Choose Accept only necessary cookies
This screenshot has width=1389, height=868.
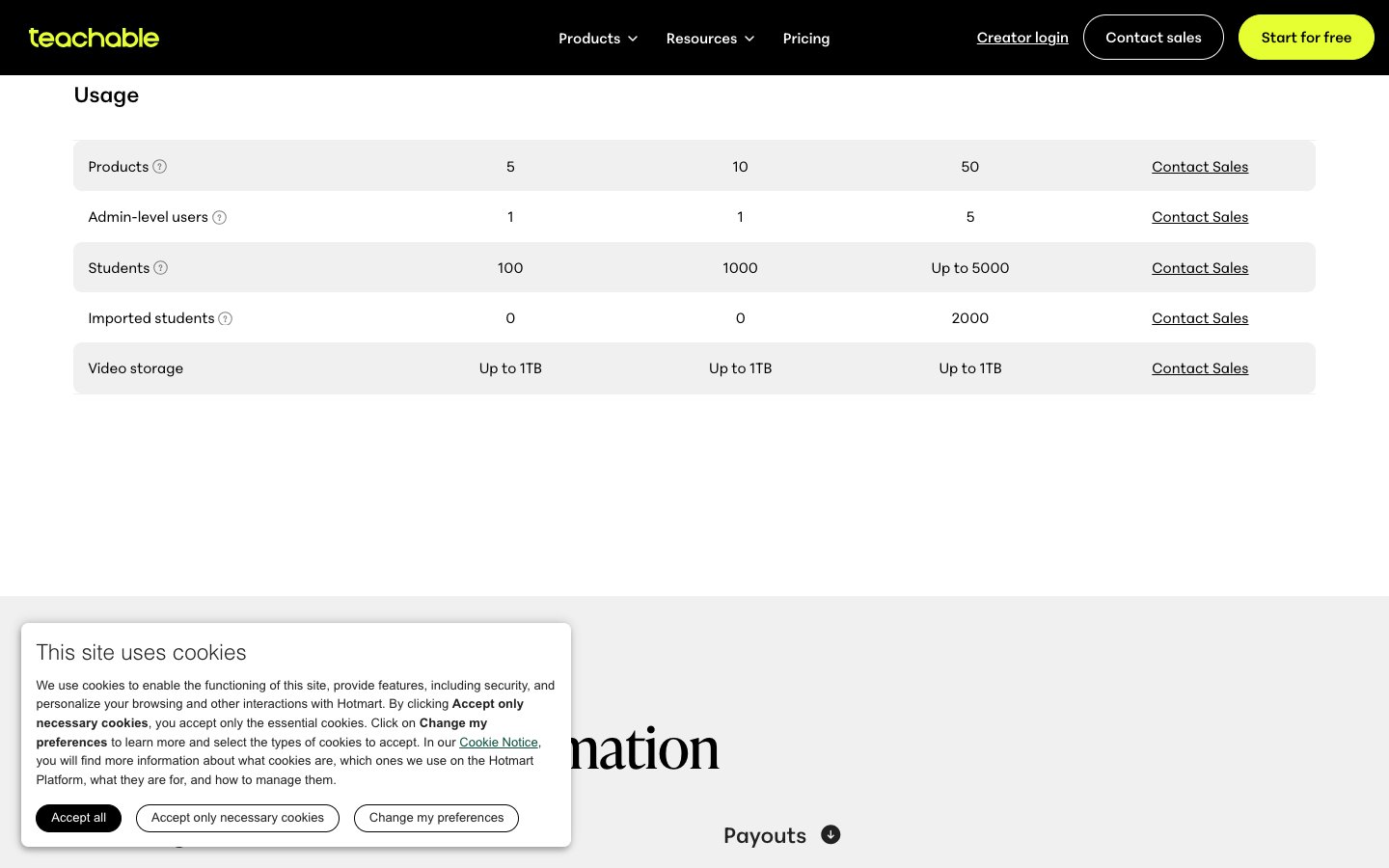237,818
